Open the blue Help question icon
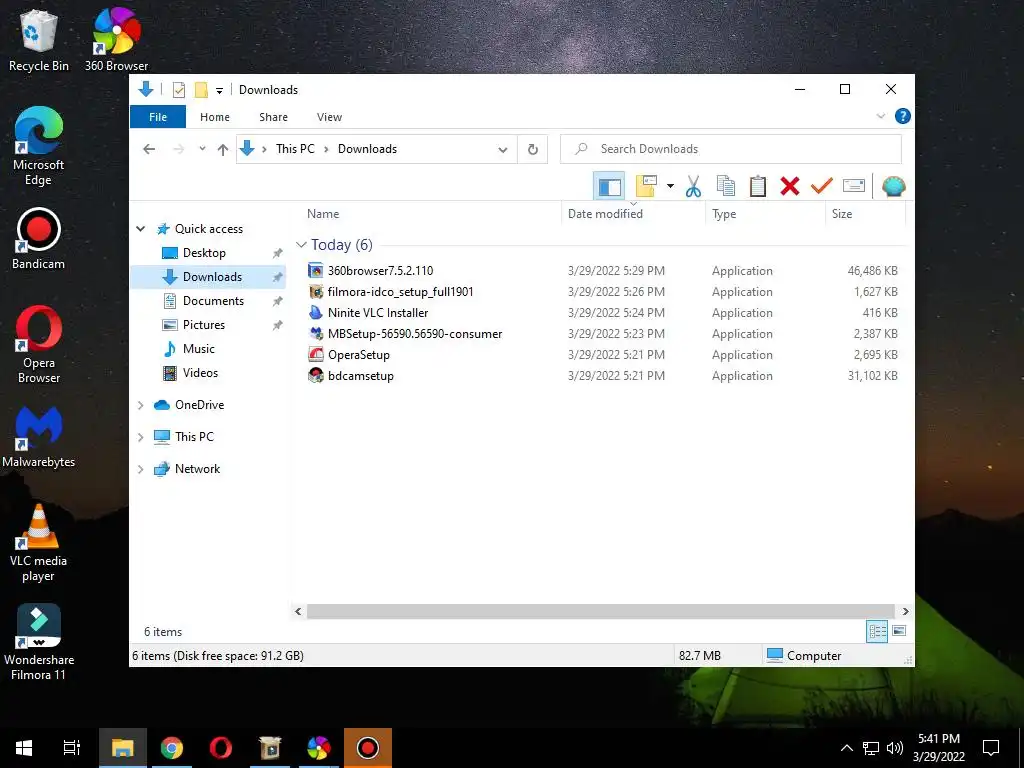Screen dimensions: 1024x768 (x=903, y=116)
